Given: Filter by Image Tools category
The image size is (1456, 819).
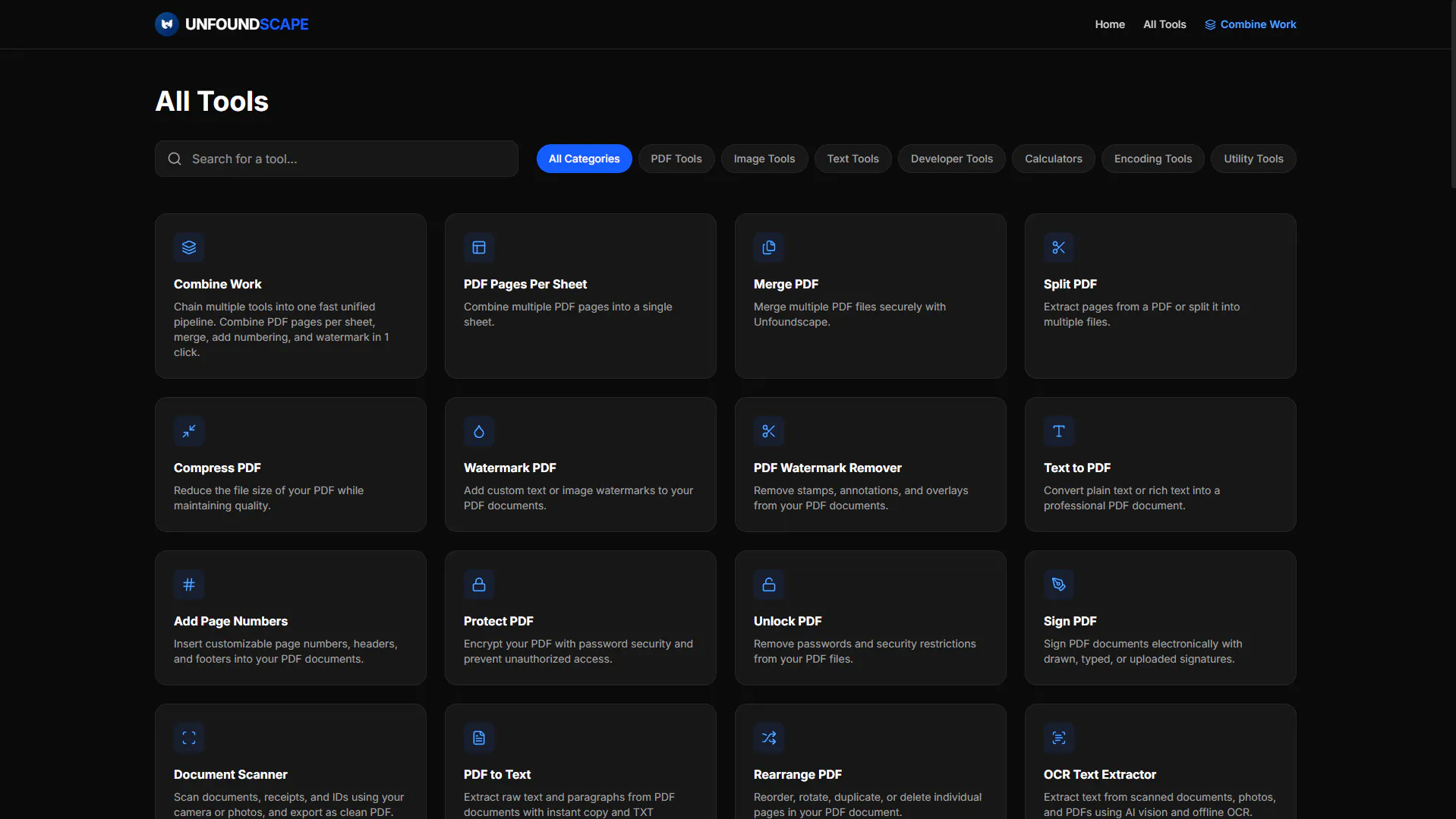Looking at the screenshot, I should pyautogui.click(x=764, y=159).
